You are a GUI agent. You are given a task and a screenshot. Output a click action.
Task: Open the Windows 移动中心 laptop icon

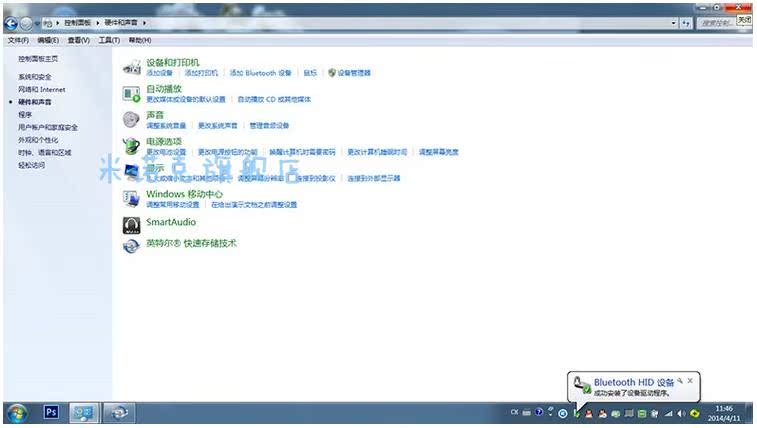(x=131, y=198)
